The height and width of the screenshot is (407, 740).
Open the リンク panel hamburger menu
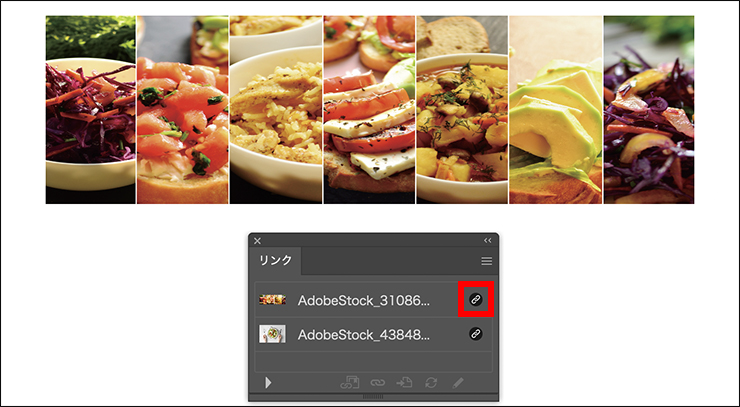[487, 261]
